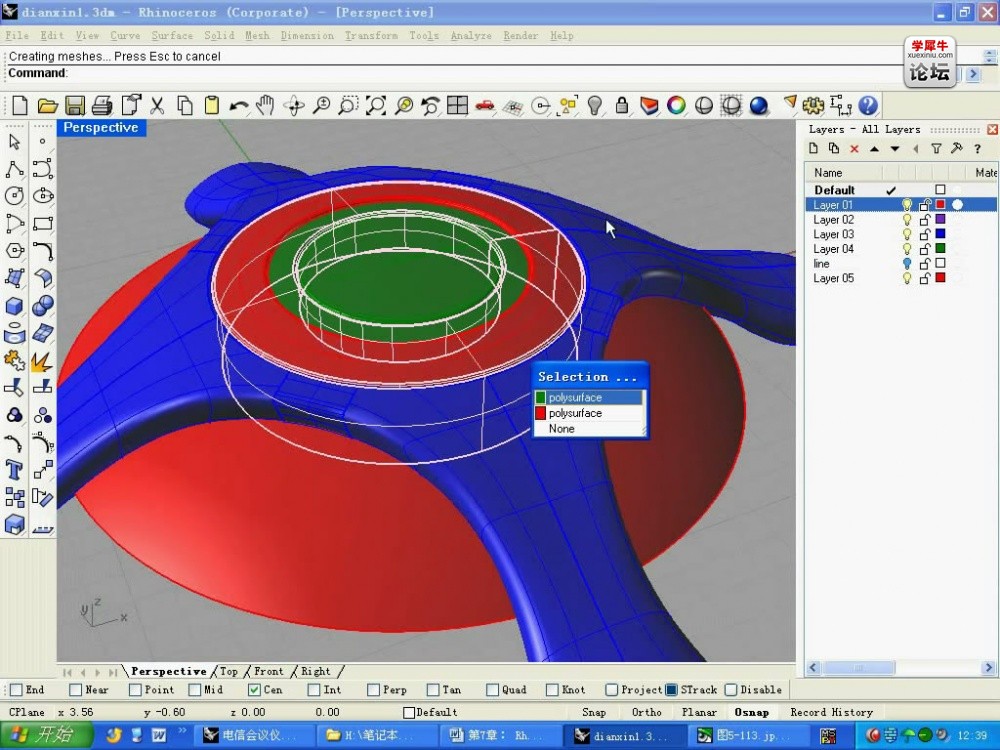Open the File menu
The width and height of the screenshot is (1000, 750).
click(x=17, y=36)
